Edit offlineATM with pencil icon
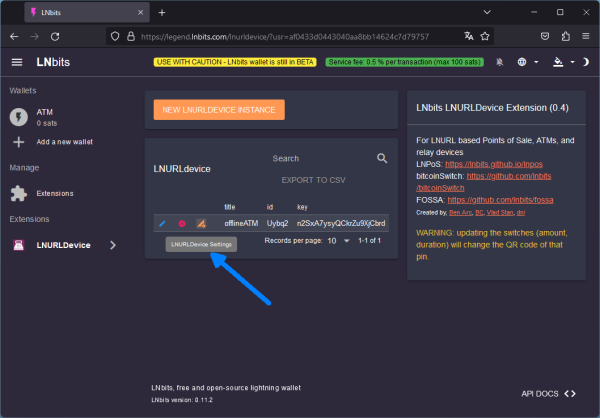Viewport: 600px width, 418px height. coord(162,223)
